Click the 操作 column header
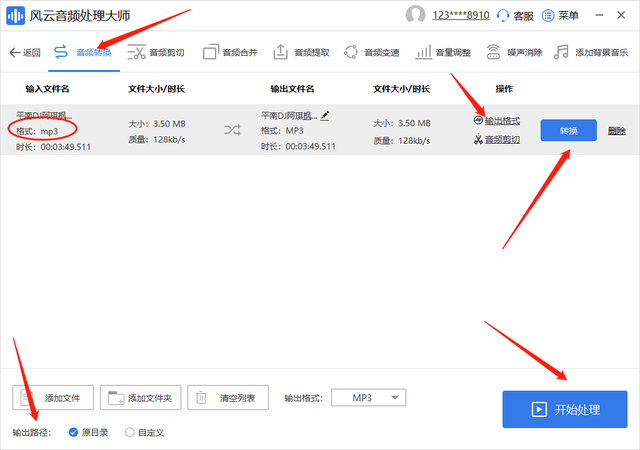 (x=504, y=89)
